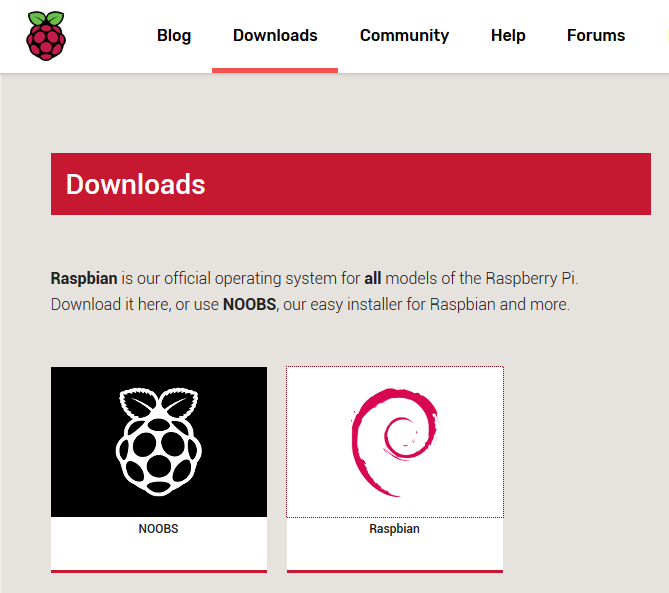Viewport: 669px width, 593px height.
Task: Select the Downloads navigation tab
Action: 275,35
